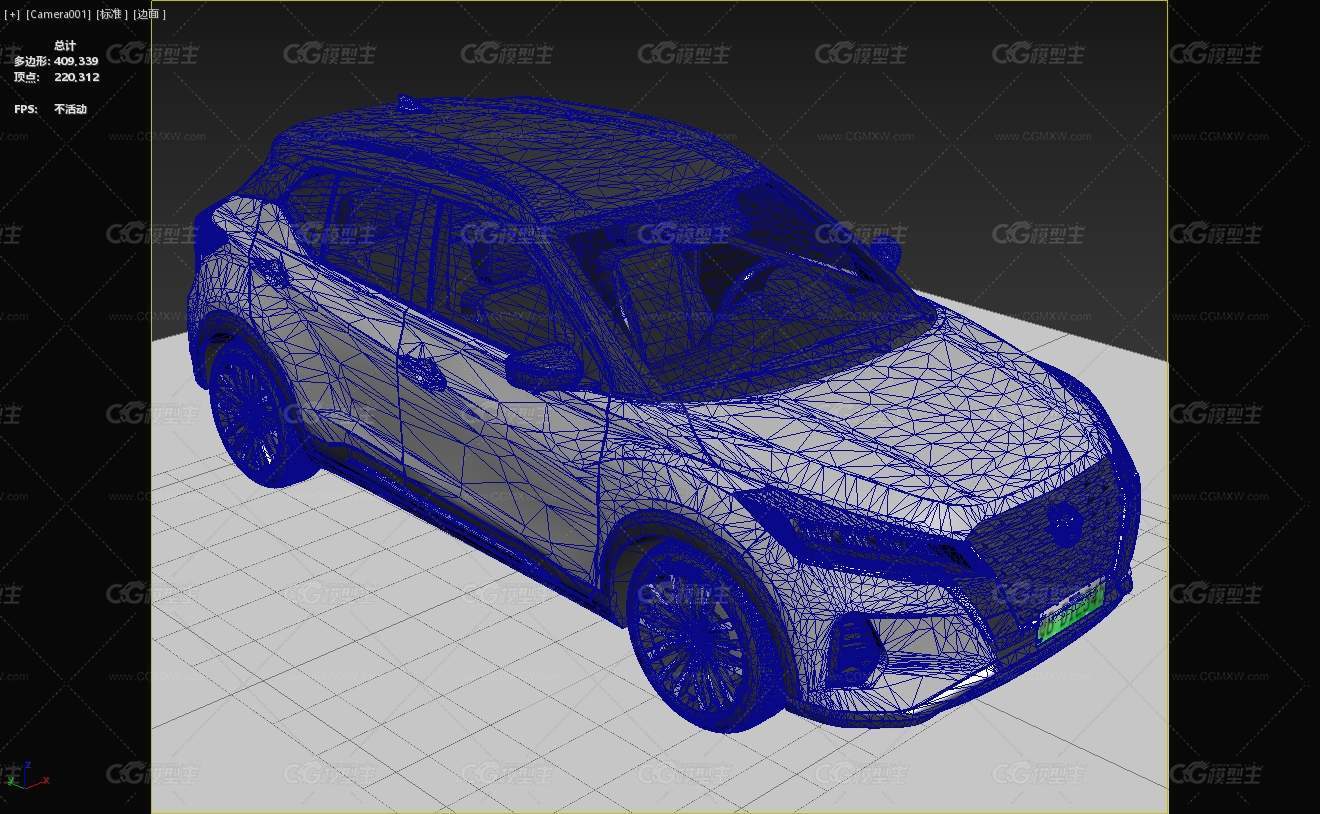The image size is (1320, 814).
Task: Open the [Camera001] point-of-view menu
Action: click(58, 14)
